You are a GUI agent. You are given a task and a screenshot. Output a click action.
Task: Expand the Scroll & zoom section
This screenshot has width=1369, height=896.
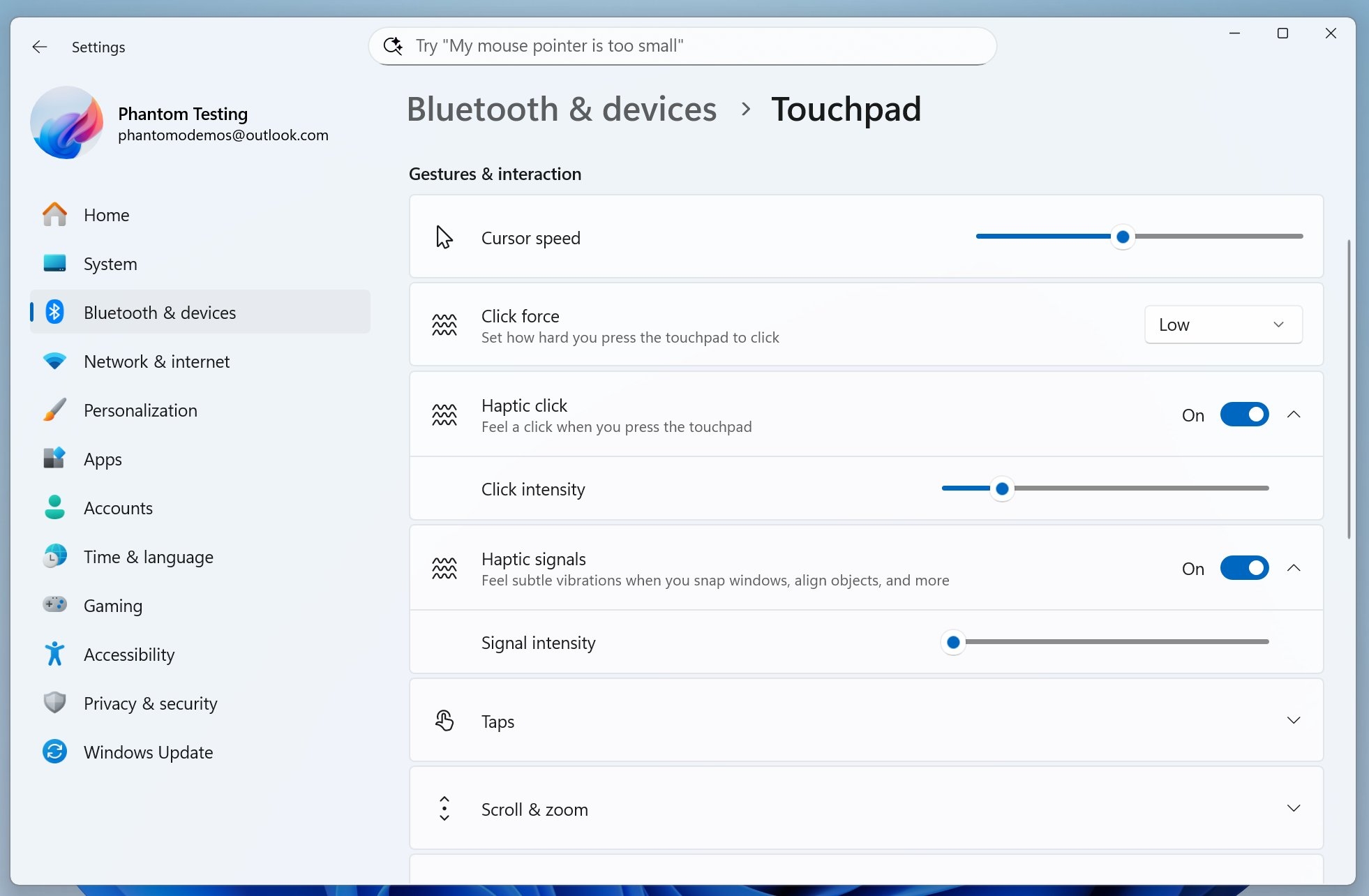(x=1294, y=808)
